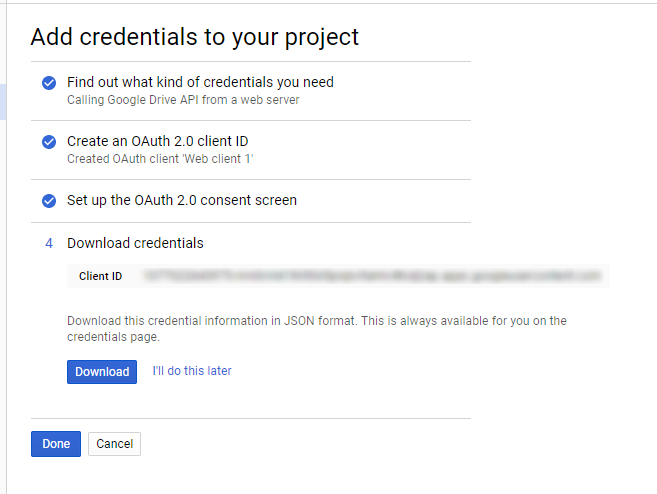Click the JSON format download description text
Viewport: 657px width, 494px height.
click(317, 329)
